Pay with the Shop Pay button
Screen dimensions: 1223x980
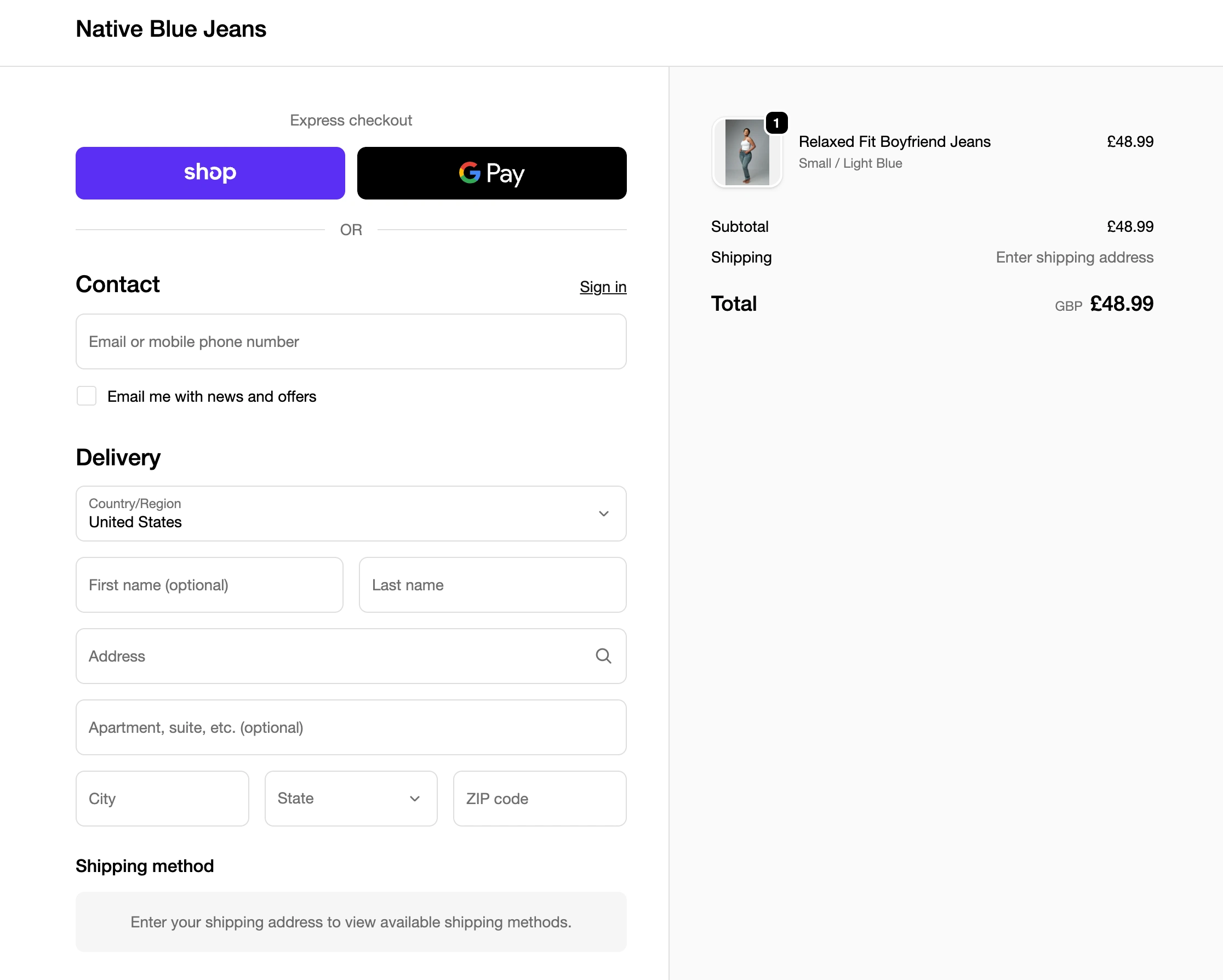click(x=210, y=173)
